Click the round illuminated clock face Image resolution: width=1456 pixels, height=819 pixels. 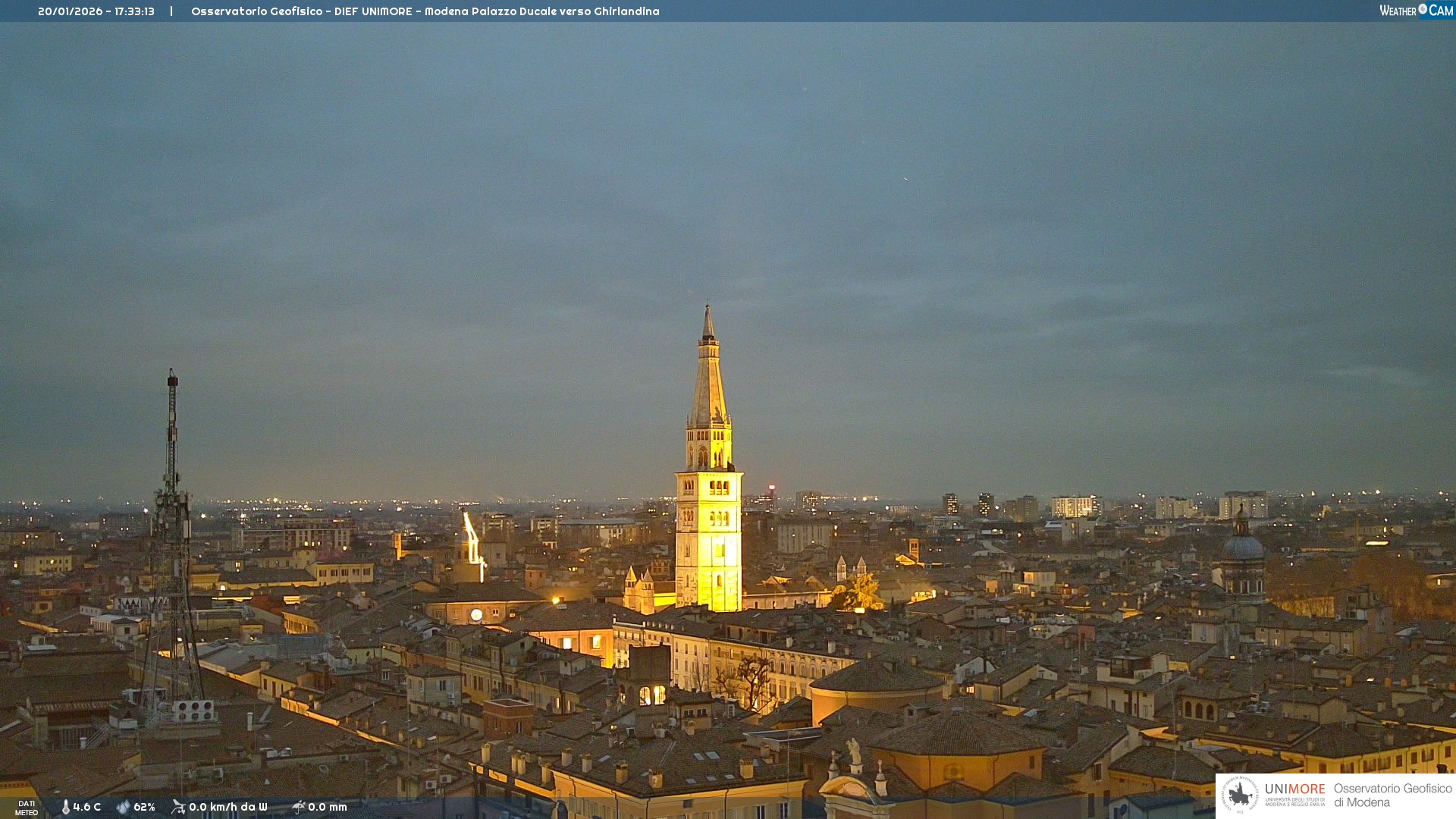(476, 615)
